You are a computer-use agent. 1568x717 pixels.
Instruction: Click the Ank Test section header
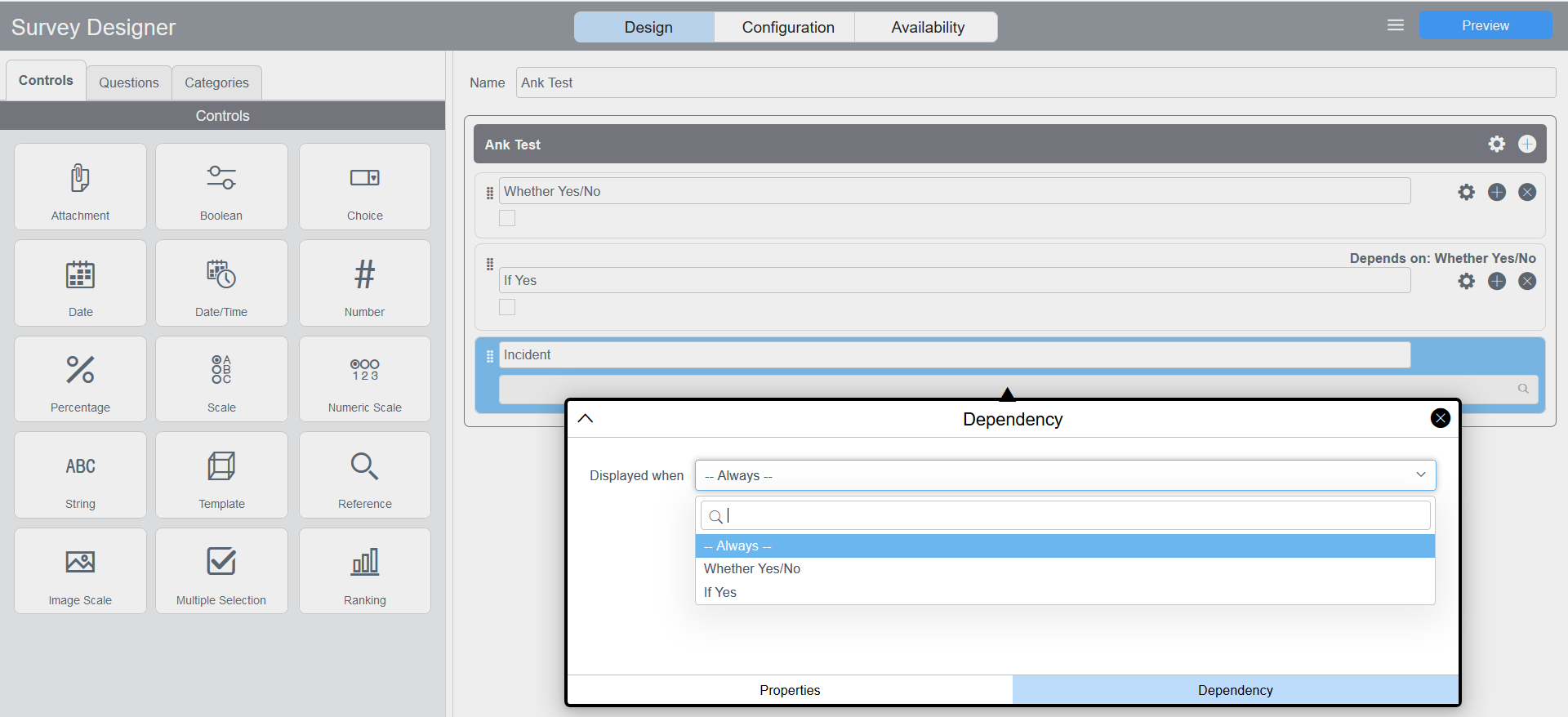coord(1009,144)
